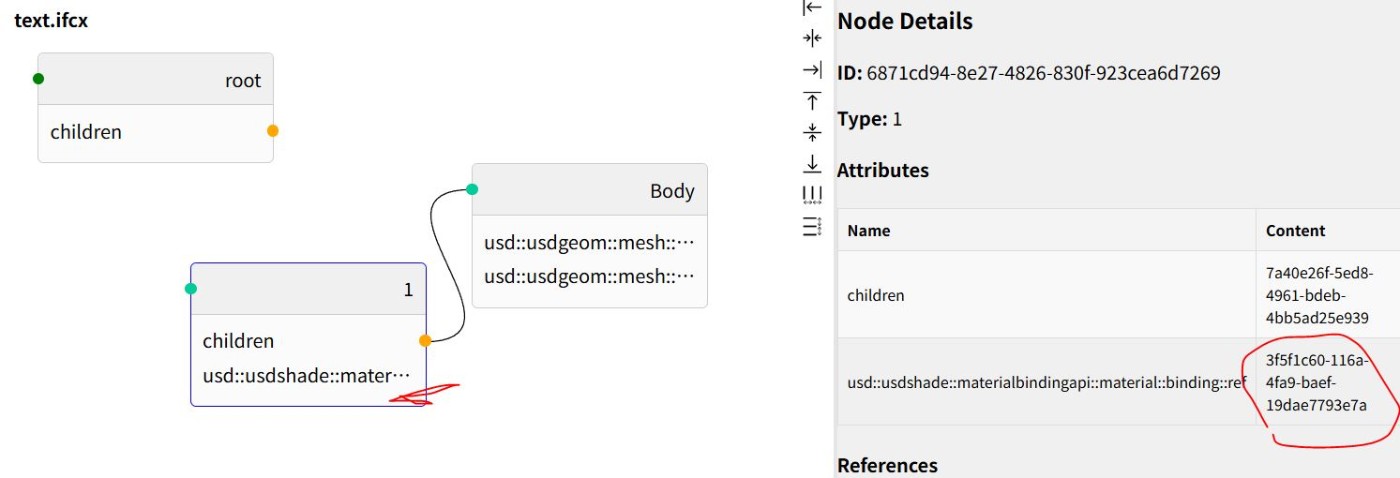Click the usd::usdshade::mater… attribute in node 1
The height and width of the screenshot is (478, 1400).
307,376
